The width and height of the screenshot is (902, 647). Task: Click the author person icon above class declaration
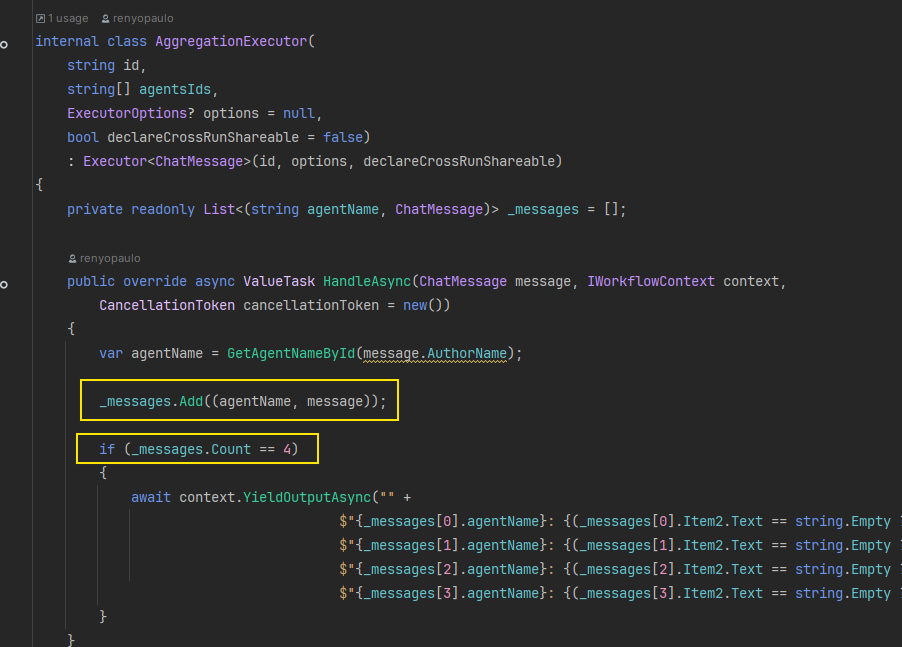107,18
